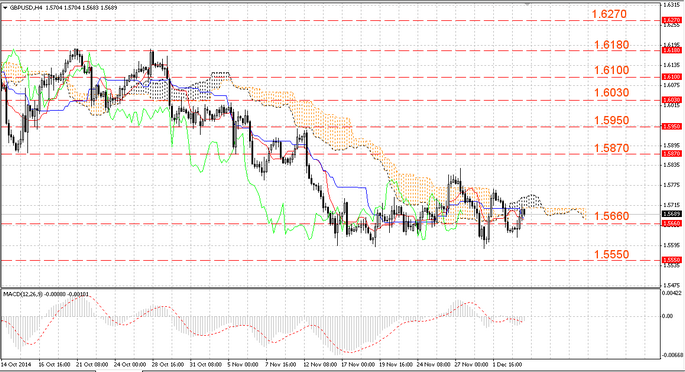Click the black current price tag 1.5689
Viewport: 685px width, 372px height.
click(671, 214)
